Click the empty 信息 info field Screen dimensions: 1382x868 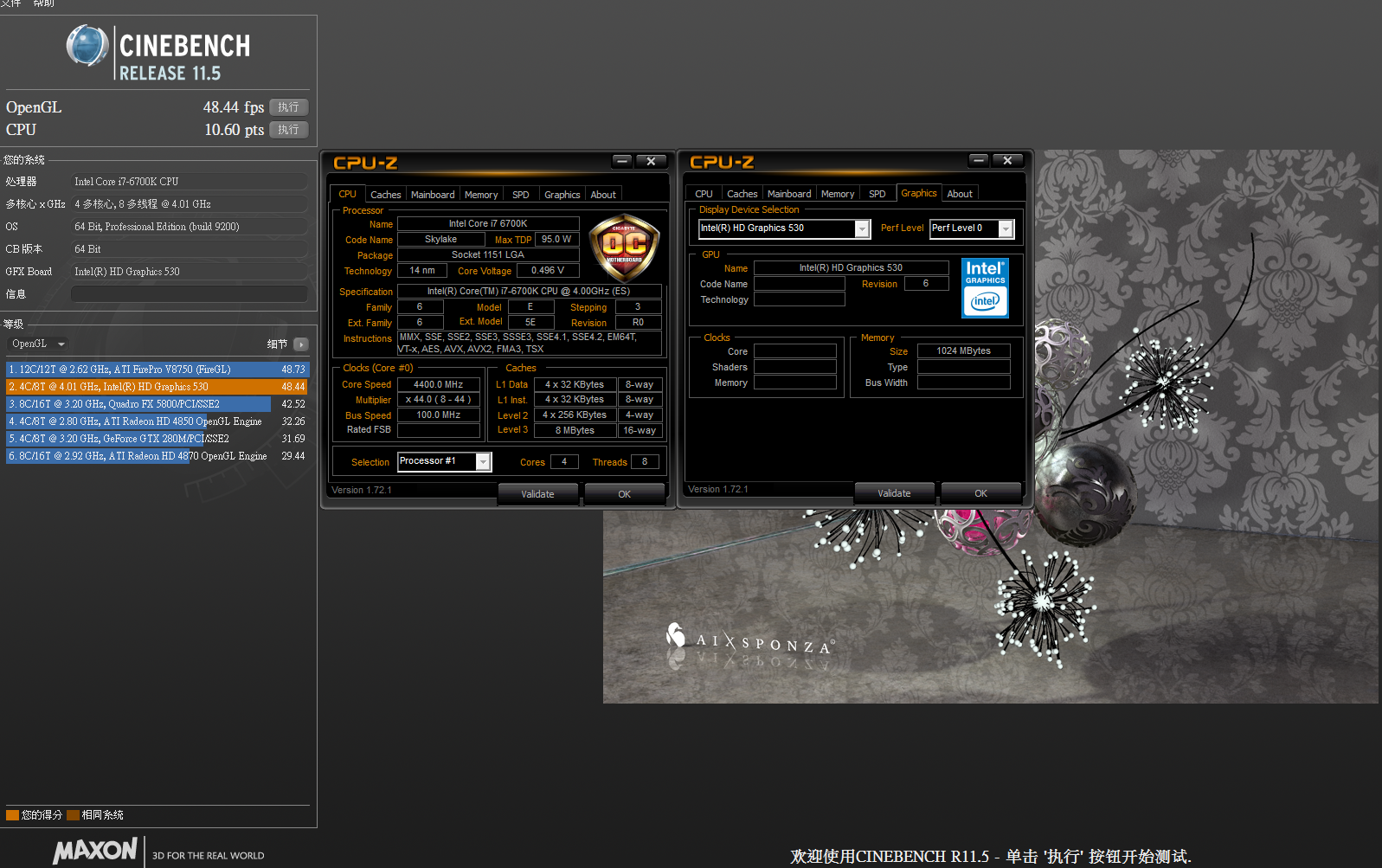[x=190, y=294]
